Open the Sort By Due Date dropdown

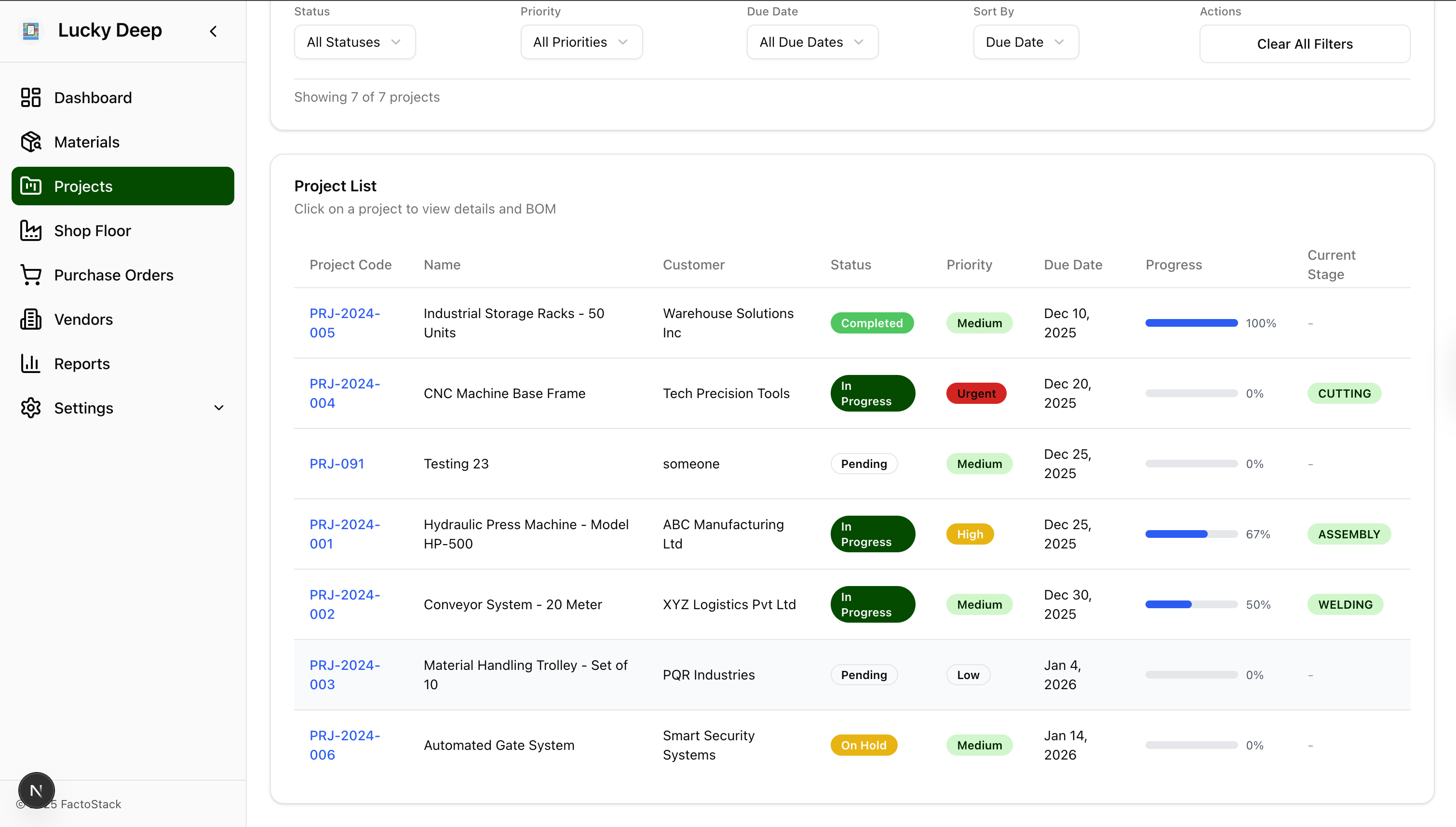(x=1025, y=42)
